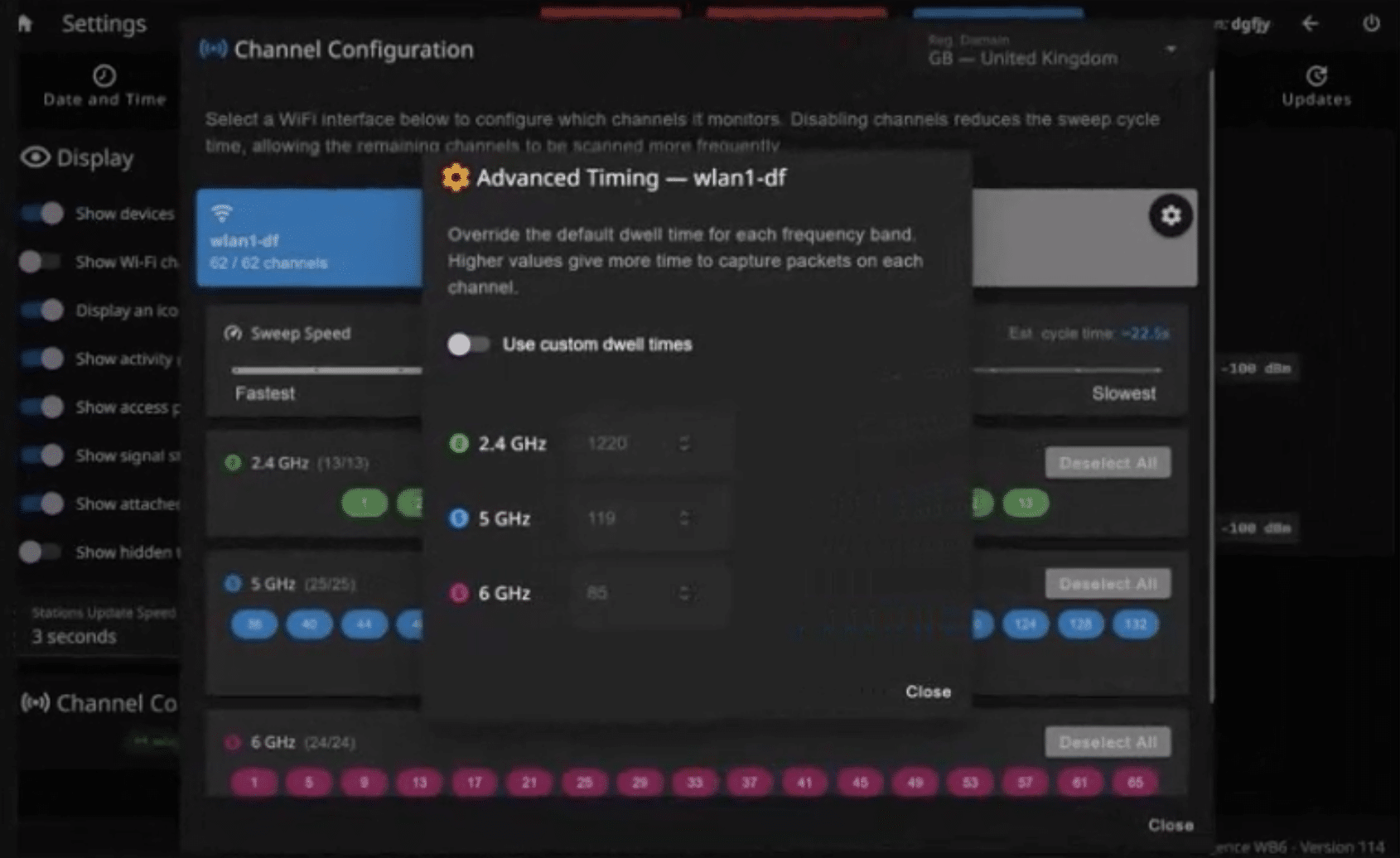Viewport: 1400px width, 858px height.
Task: Click the 2.4 GHz section band icon
Action: click(233, 462)
